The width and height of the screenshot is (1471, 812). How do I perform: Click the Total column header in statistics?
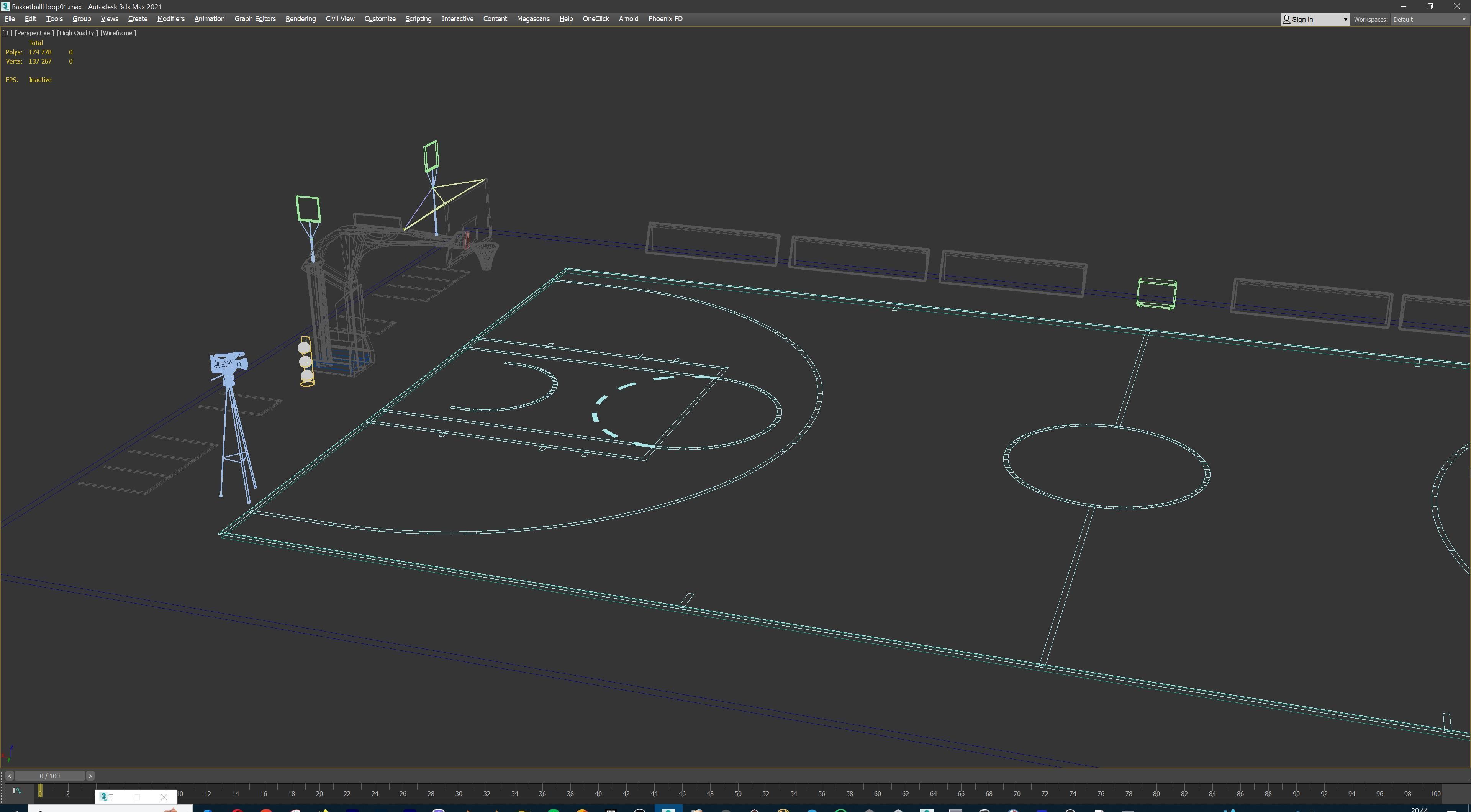click(x=36, y=43)
